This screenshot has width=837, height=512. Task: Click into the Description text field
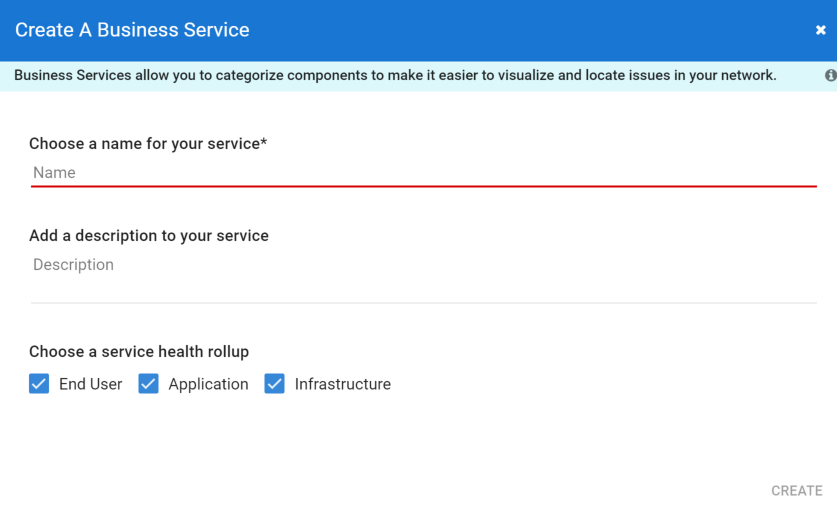[x=423, y=265]
